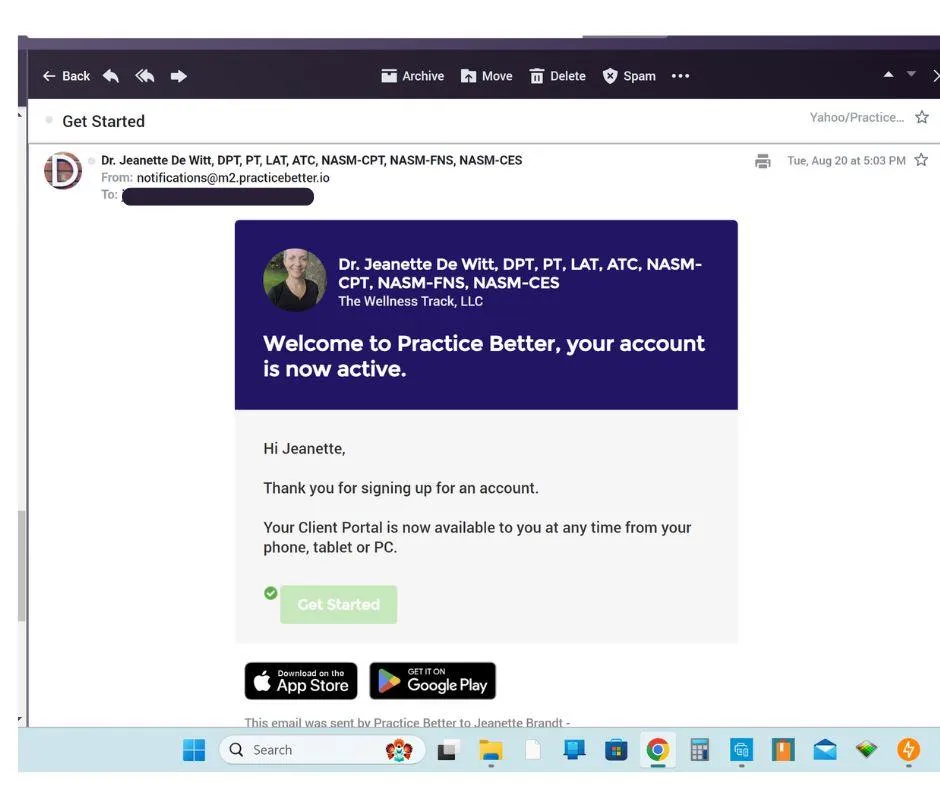
Task: Click The Wellness Track, LLC text
Action: [x=411, y=301]
